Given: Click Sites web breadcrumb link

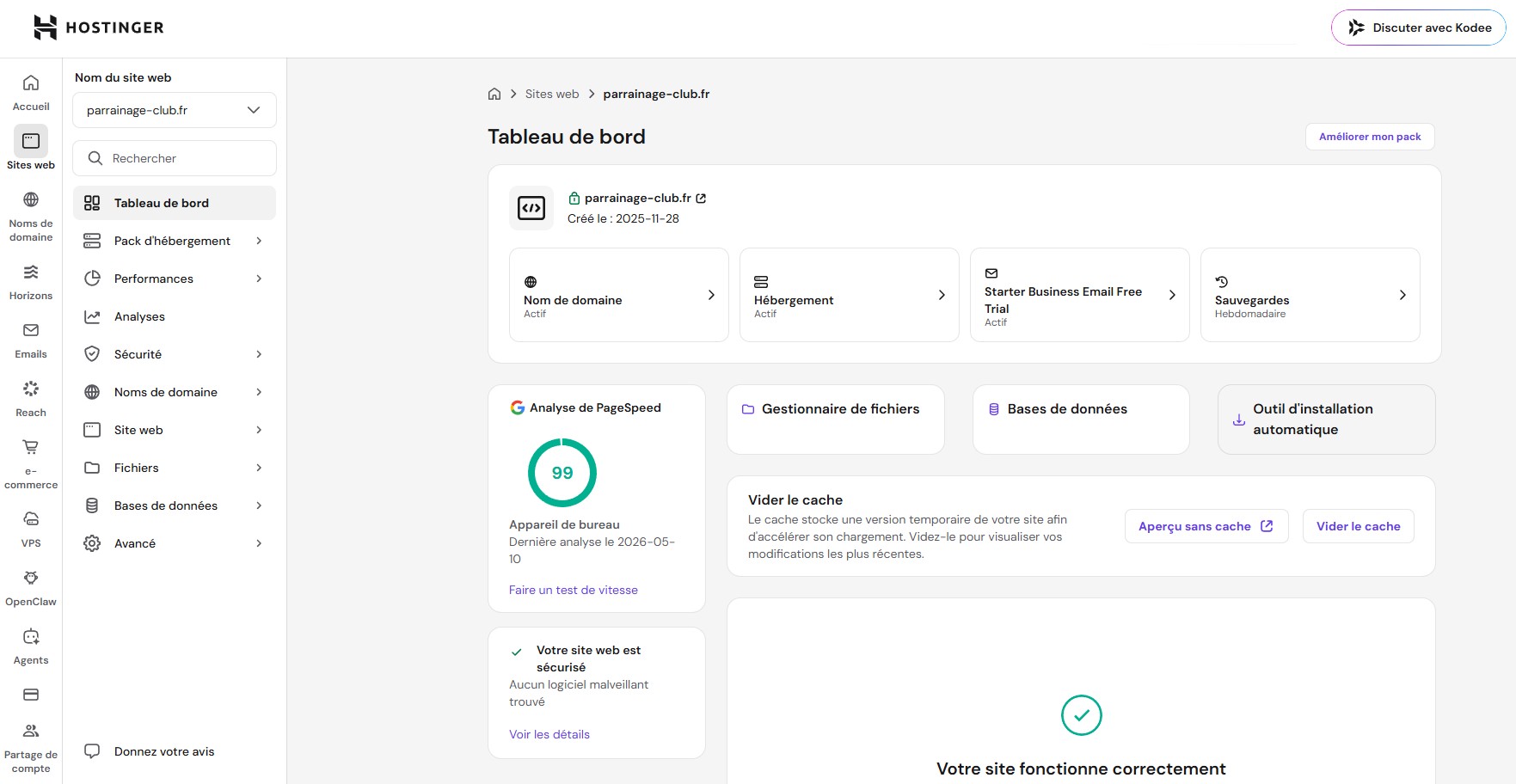Looking at the screenshot, I should [552, 94].
